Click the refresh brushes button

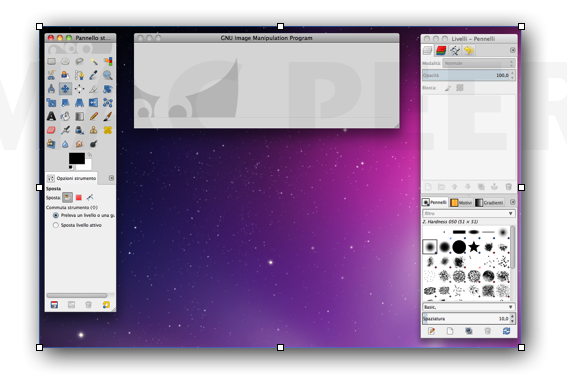[x=506, y=331]
